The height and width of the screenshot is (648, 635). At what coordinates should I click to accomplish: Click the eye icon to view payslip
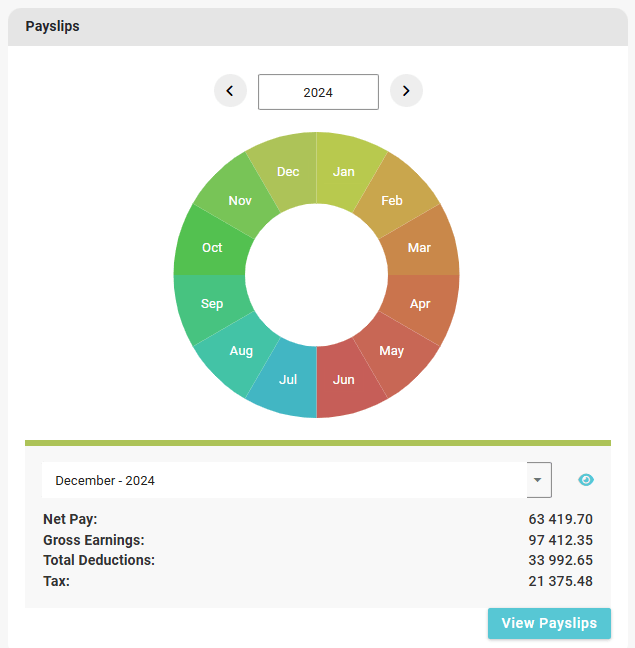pos(586,480)
